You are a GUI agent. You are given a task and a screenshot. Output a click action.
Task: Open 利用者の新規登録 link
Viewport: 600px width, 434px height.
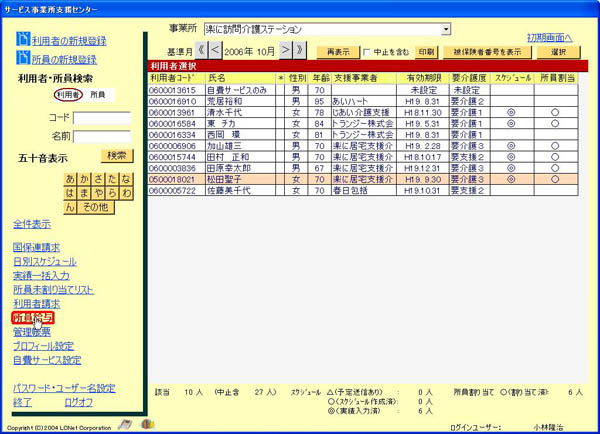69,41
